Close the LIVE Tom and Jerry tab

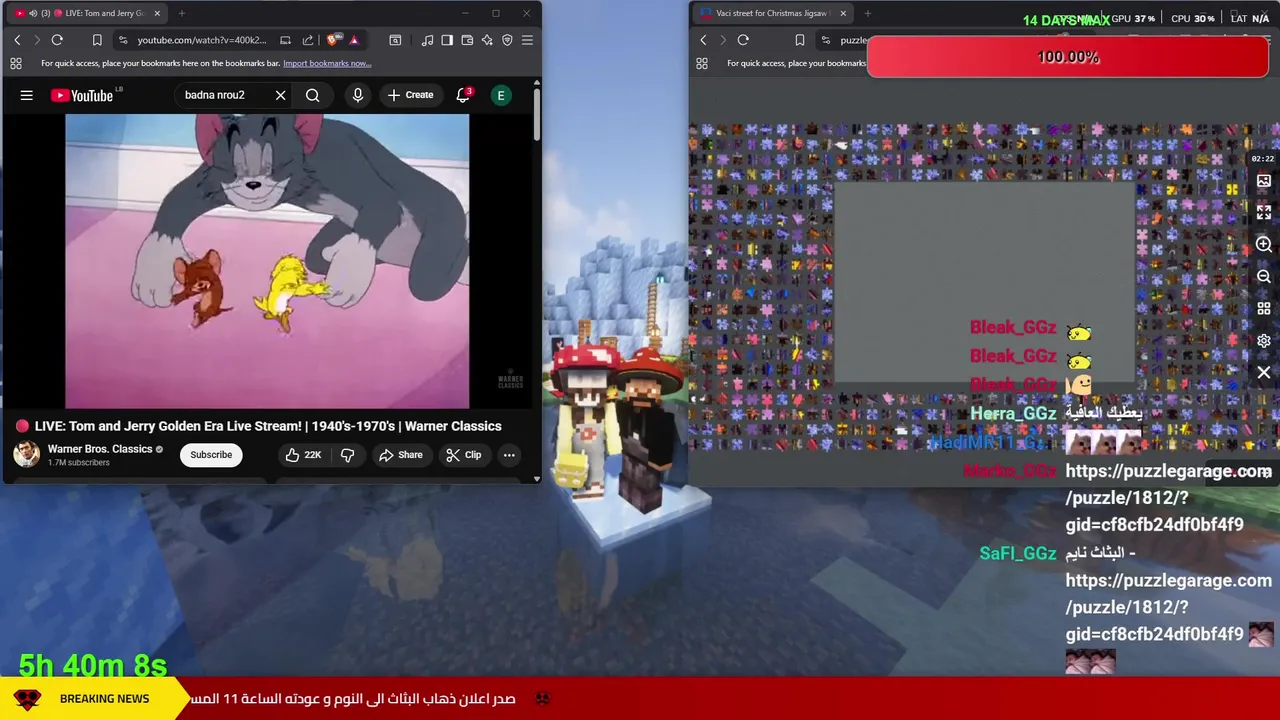tap(157, 13)
